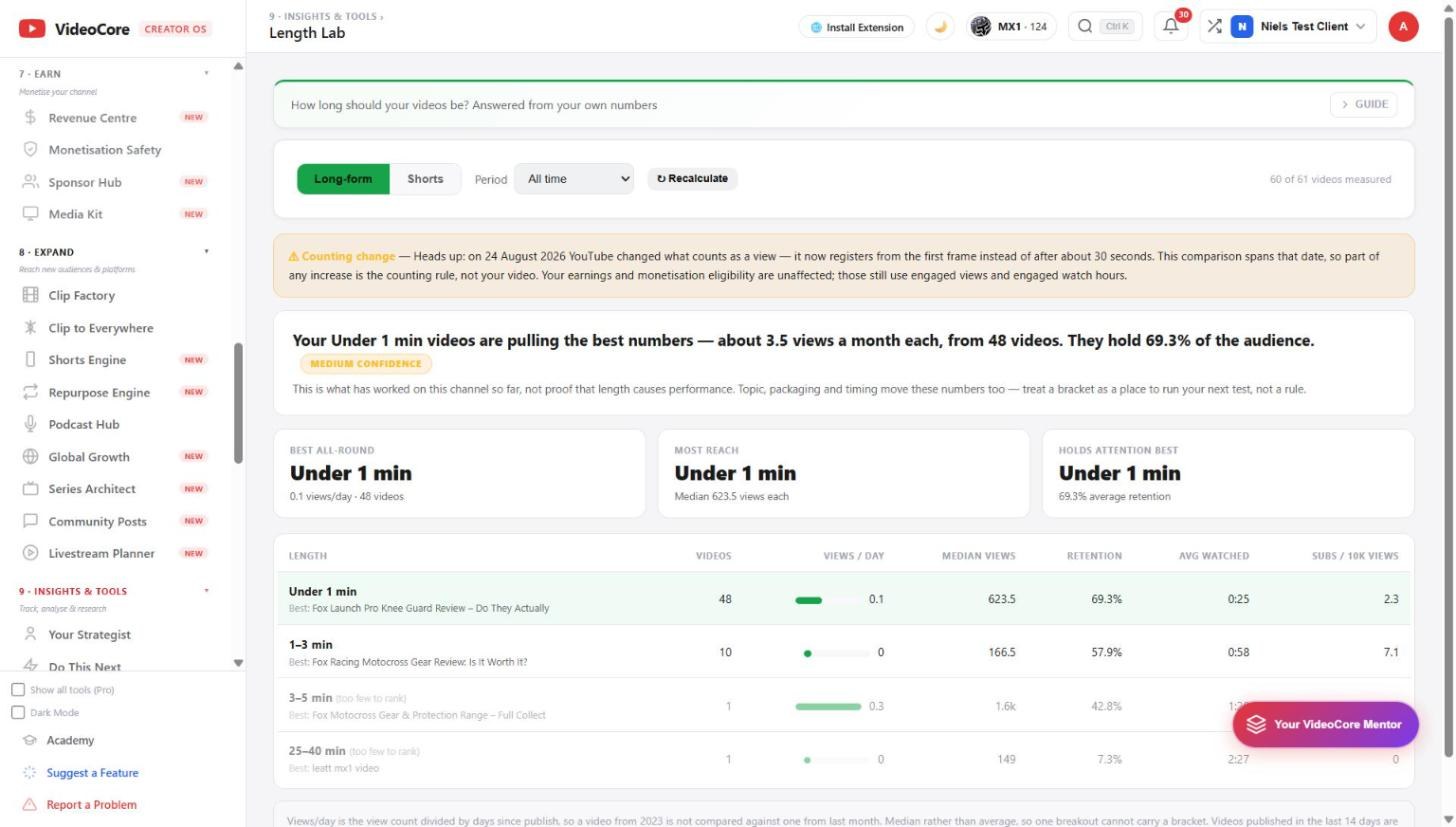
Task: Open Revenue Centre dollar icon
Action: point(30,118)
